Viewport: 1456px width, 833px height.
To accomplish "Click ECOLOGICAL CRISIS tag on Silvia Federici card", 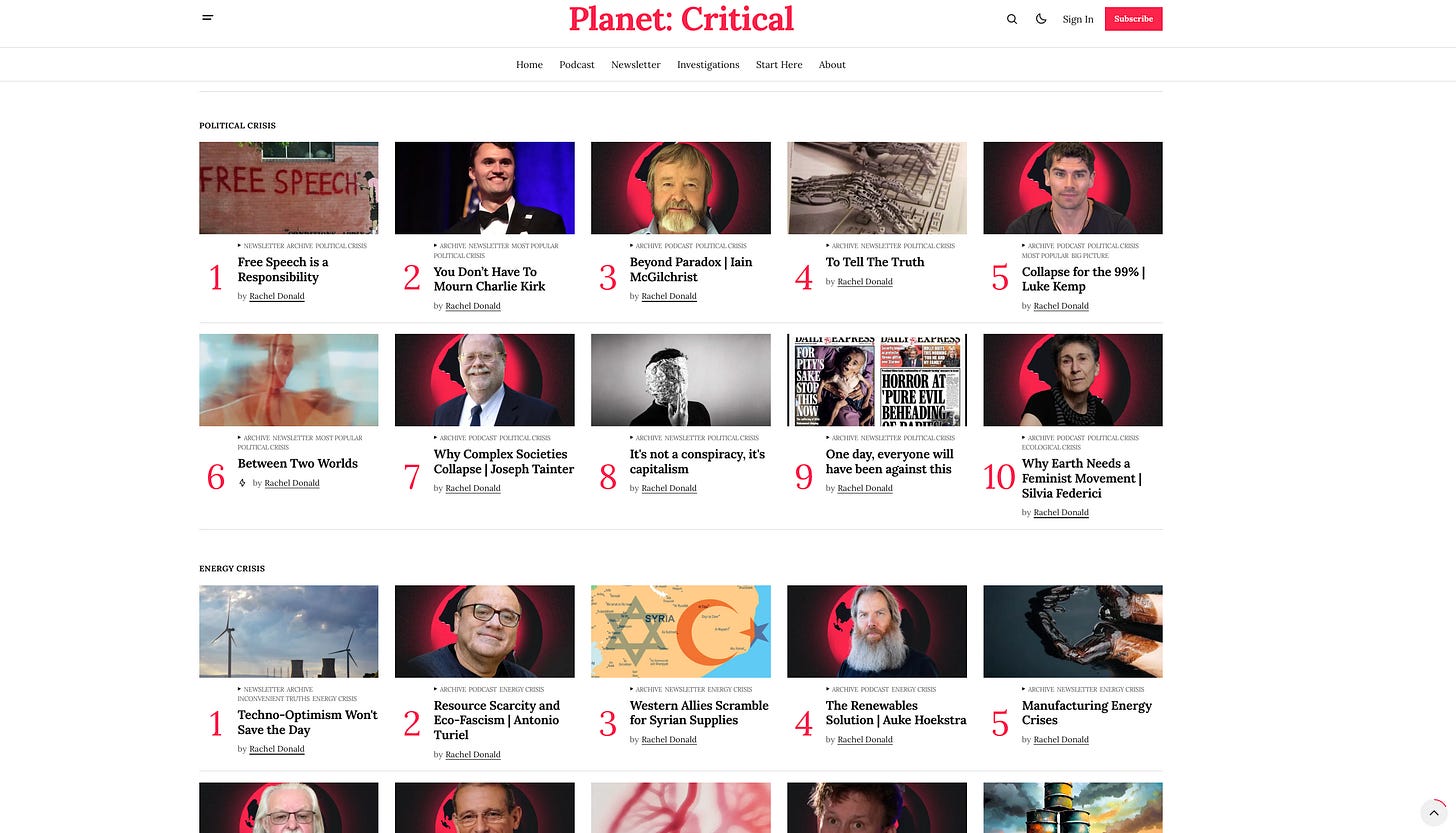I will tap(1050, 448).
